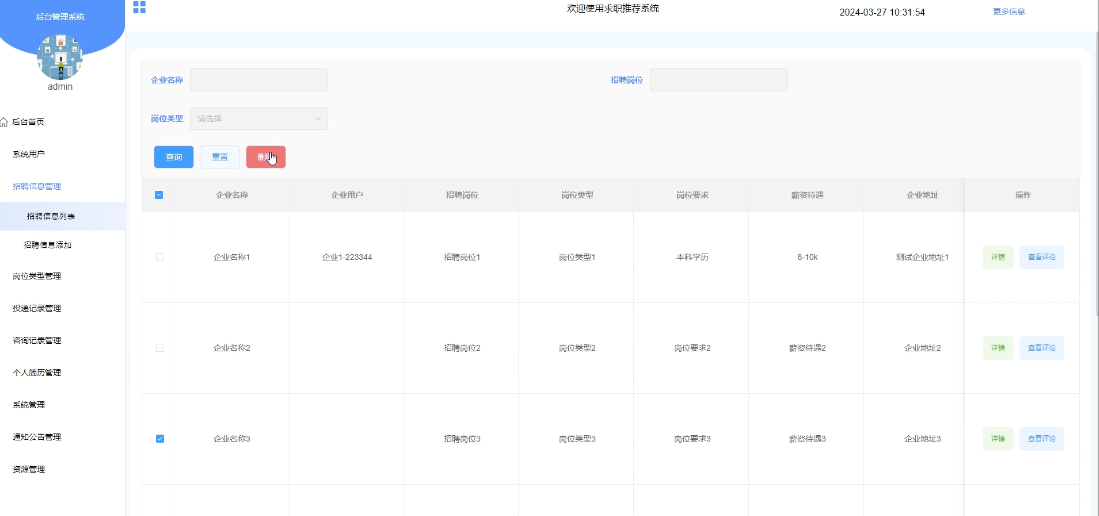1099x516 pixels.
Task: Click the 招聘岗位 column header
Action: coord(461,195)
